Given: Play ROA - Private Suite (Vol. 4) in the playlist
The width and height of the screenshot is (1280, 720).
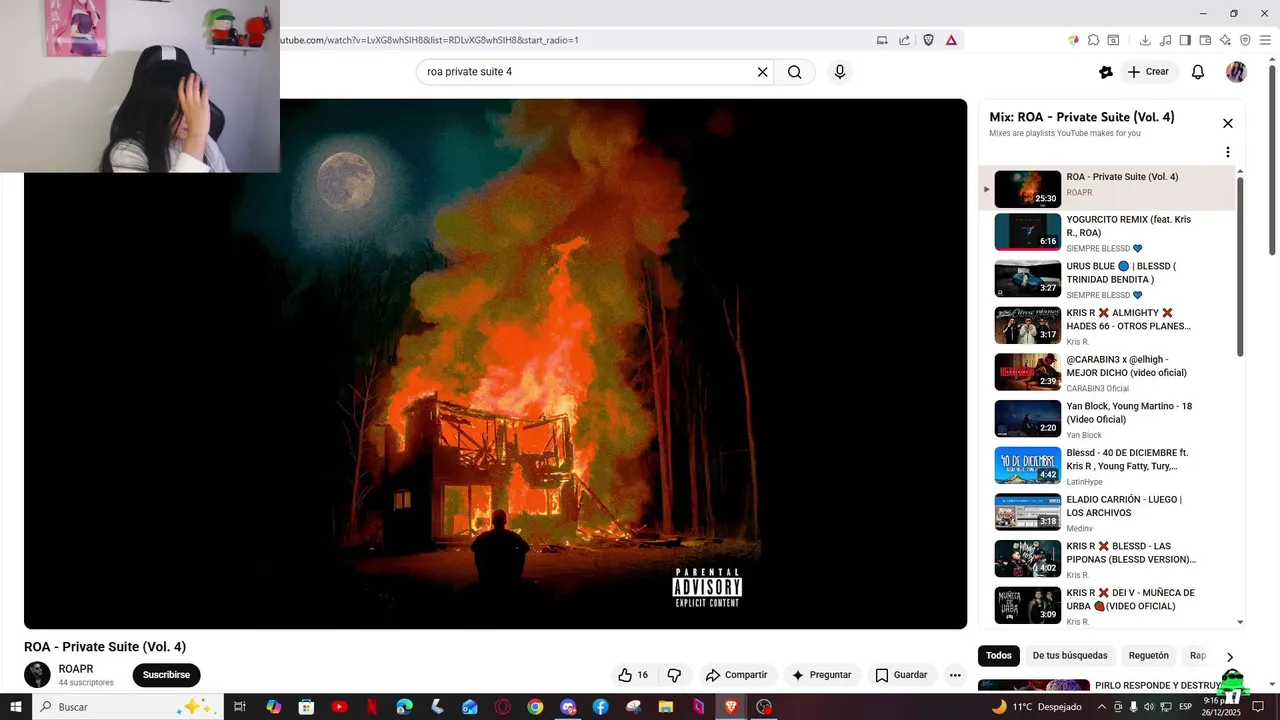Looking at the screenshot, I should tap(1107, 189).
